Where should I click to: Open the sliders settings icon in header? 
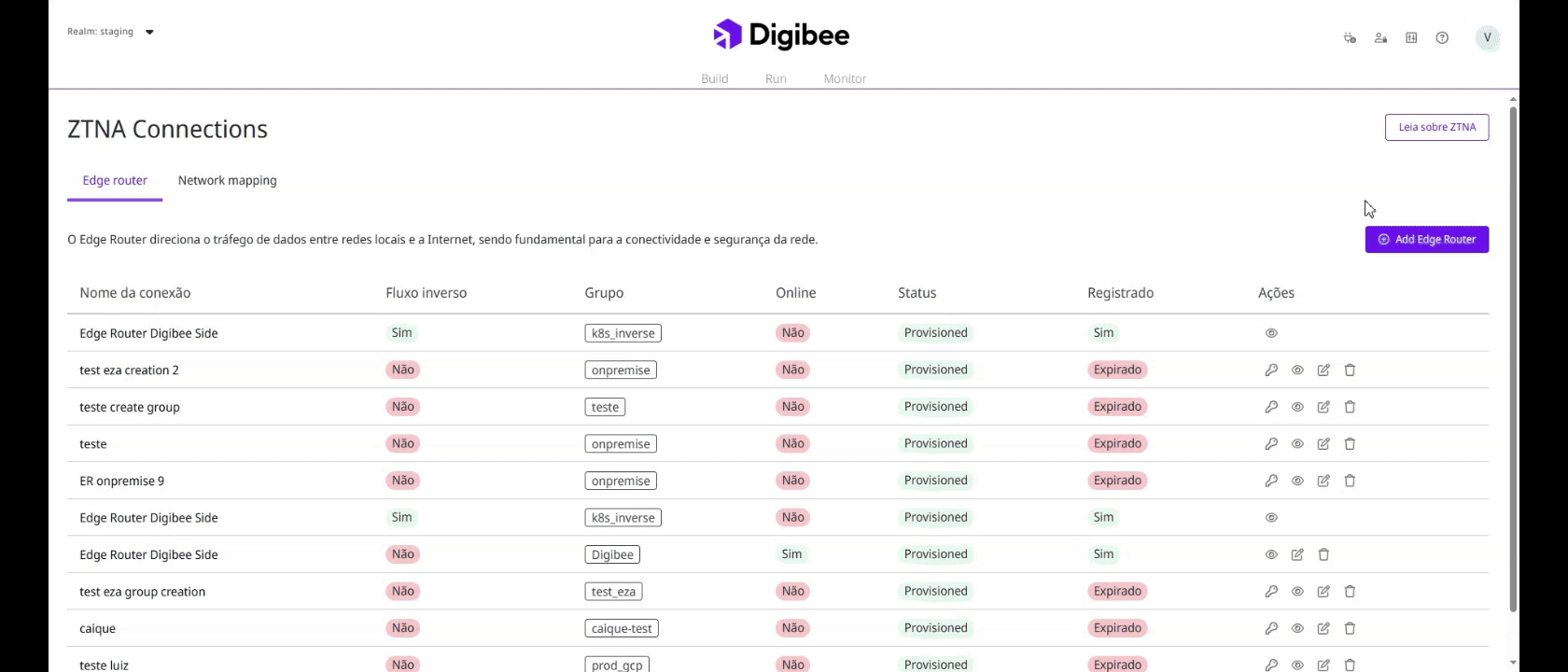coord(1411,38)
